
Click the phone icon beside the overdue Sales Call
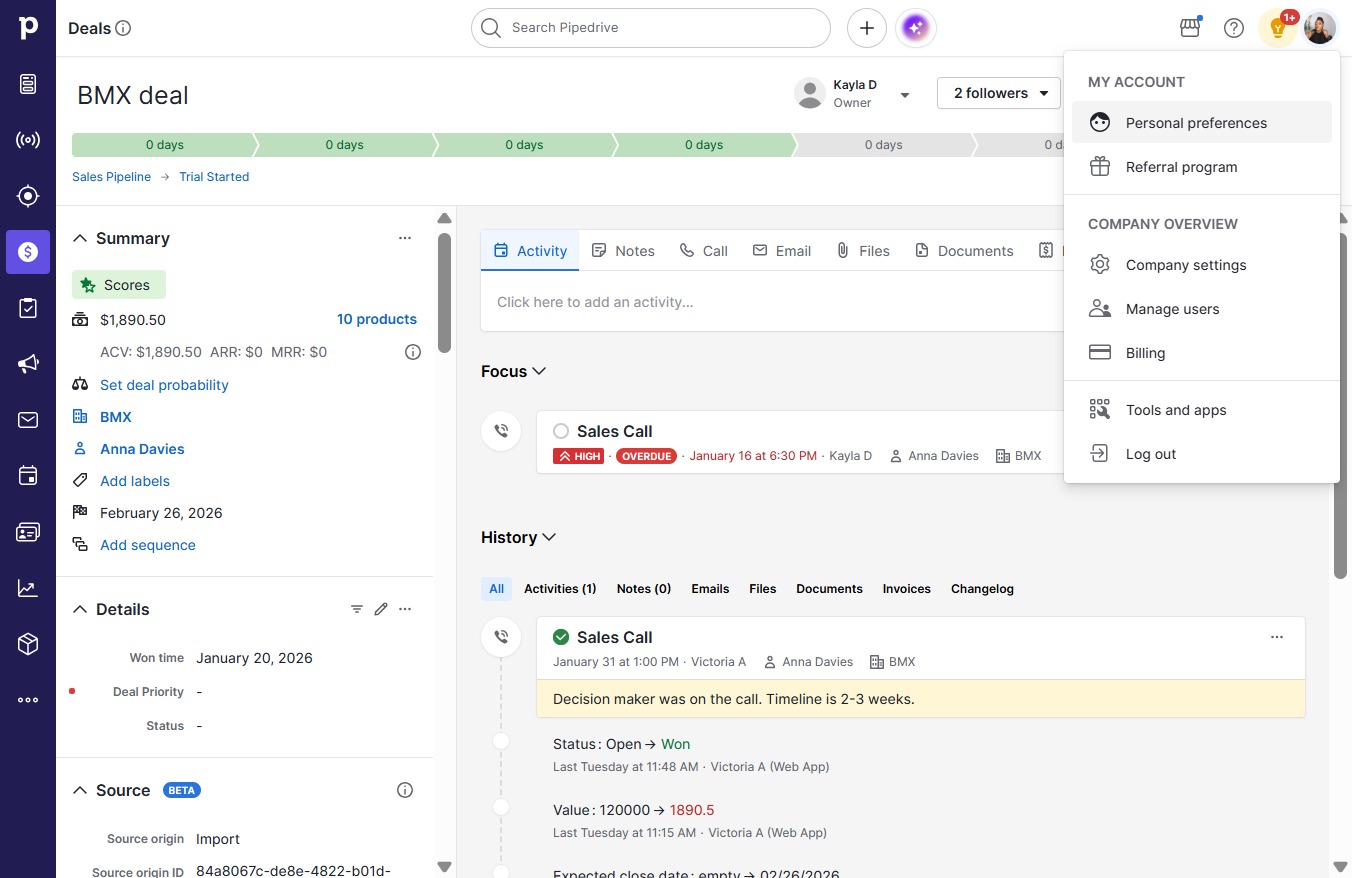point(501,431)
